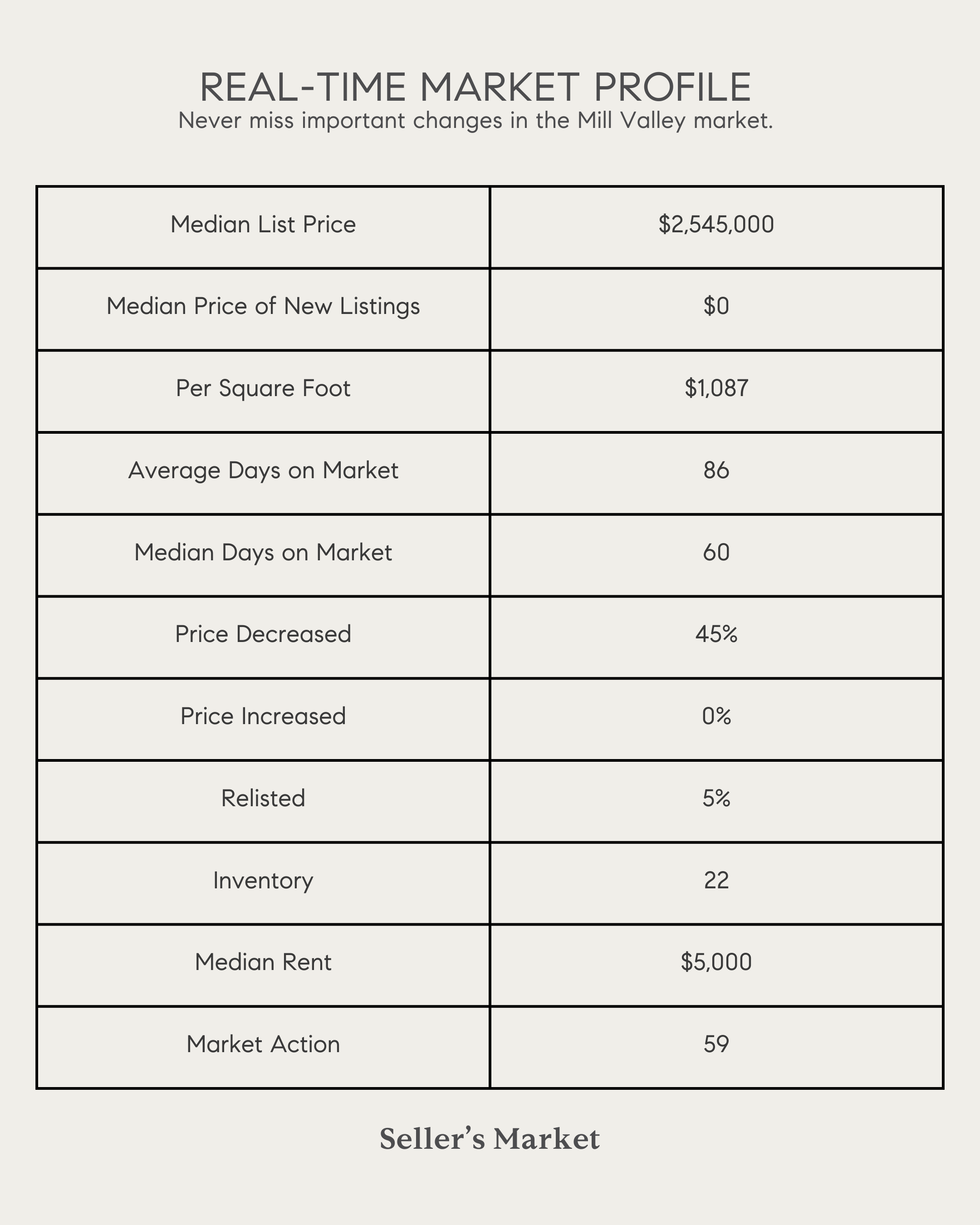Click the "Median Price of New Listings" label
The image size is (980, 1225).
click(263, 306)
